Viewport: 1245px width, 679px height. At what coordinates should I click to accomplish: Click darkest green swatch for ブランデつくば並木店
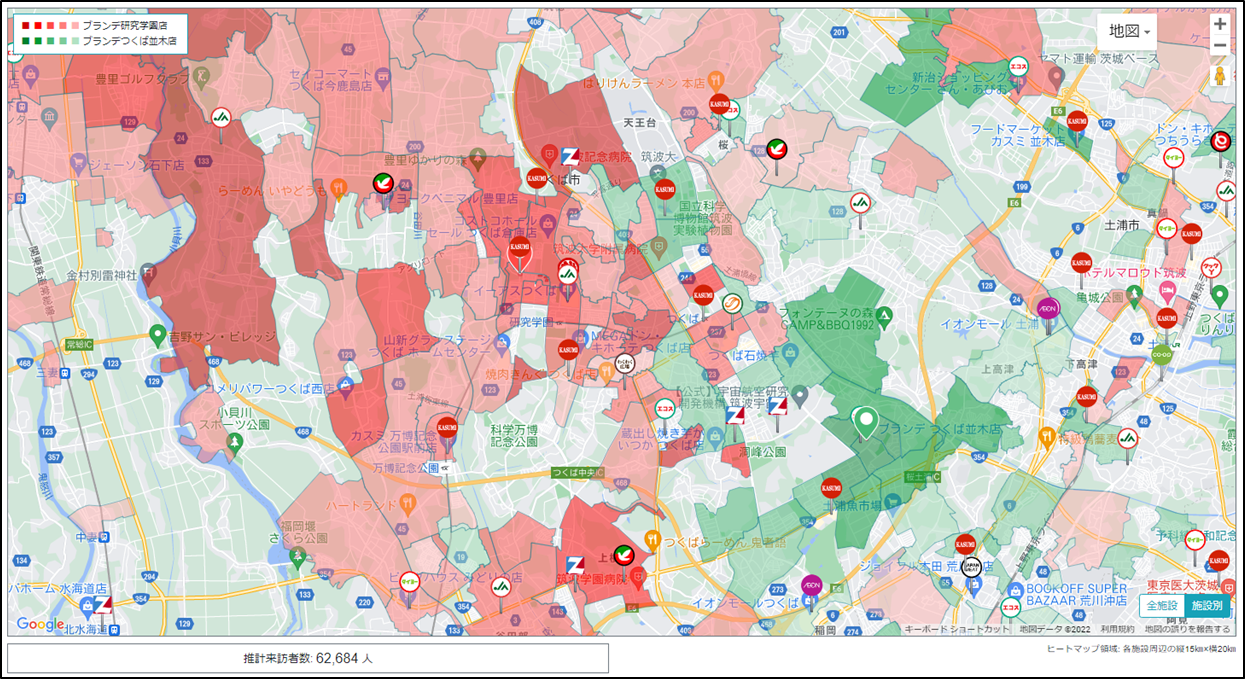[26, 41]
